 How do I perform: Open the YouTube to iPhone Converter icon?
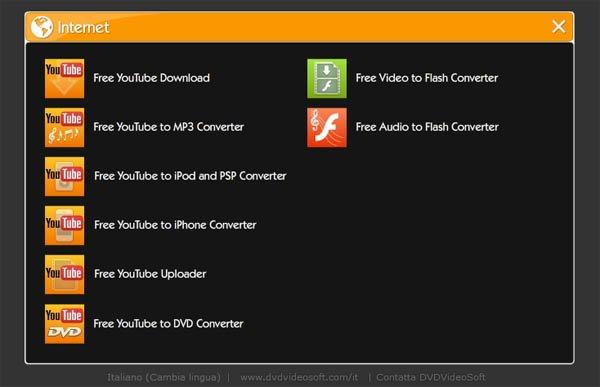pyautogui.click(x=64, y=225)
